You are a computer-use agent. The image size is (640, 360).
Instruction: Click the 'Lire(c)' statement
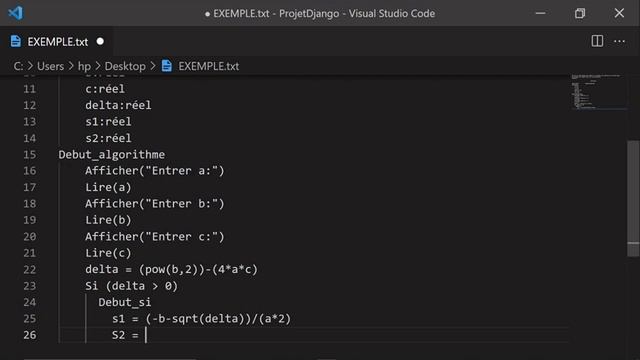pos(108,253)
